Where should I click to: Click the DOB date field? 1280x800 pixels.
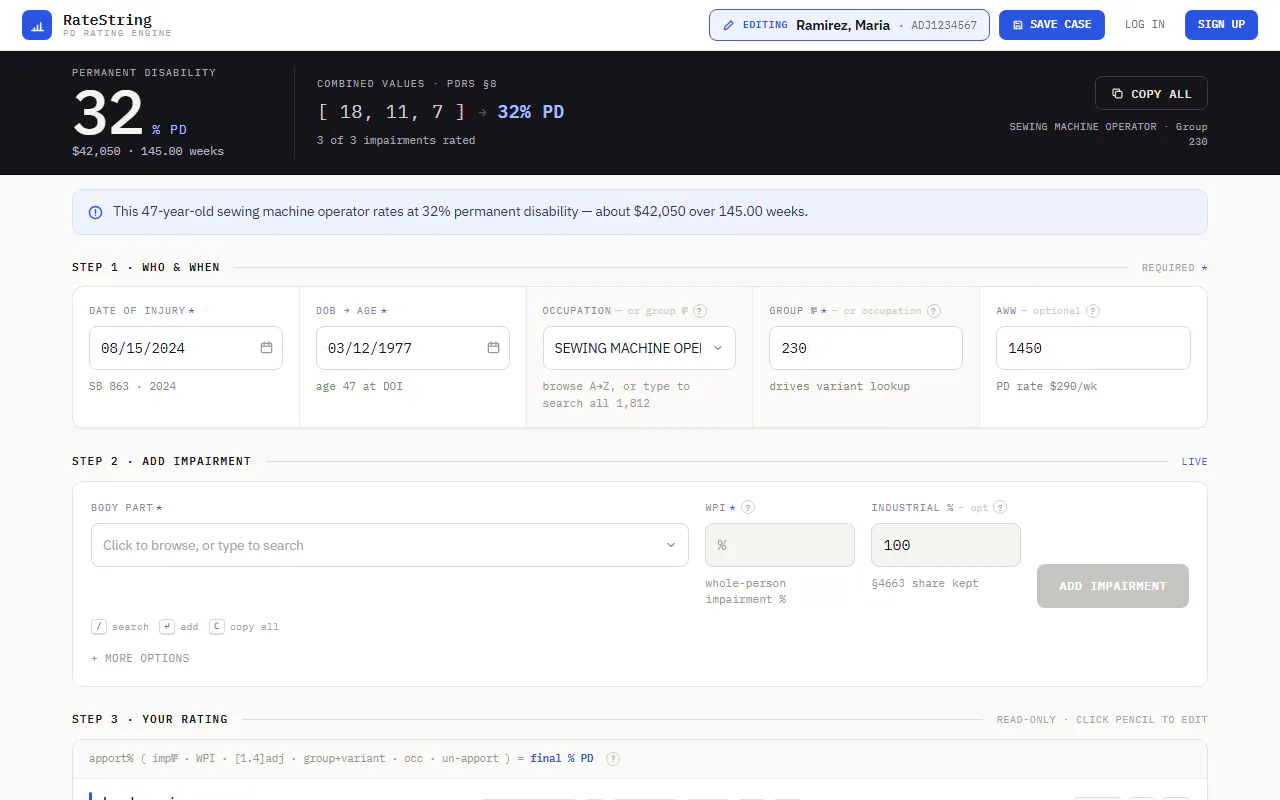[x=413, y=348]
